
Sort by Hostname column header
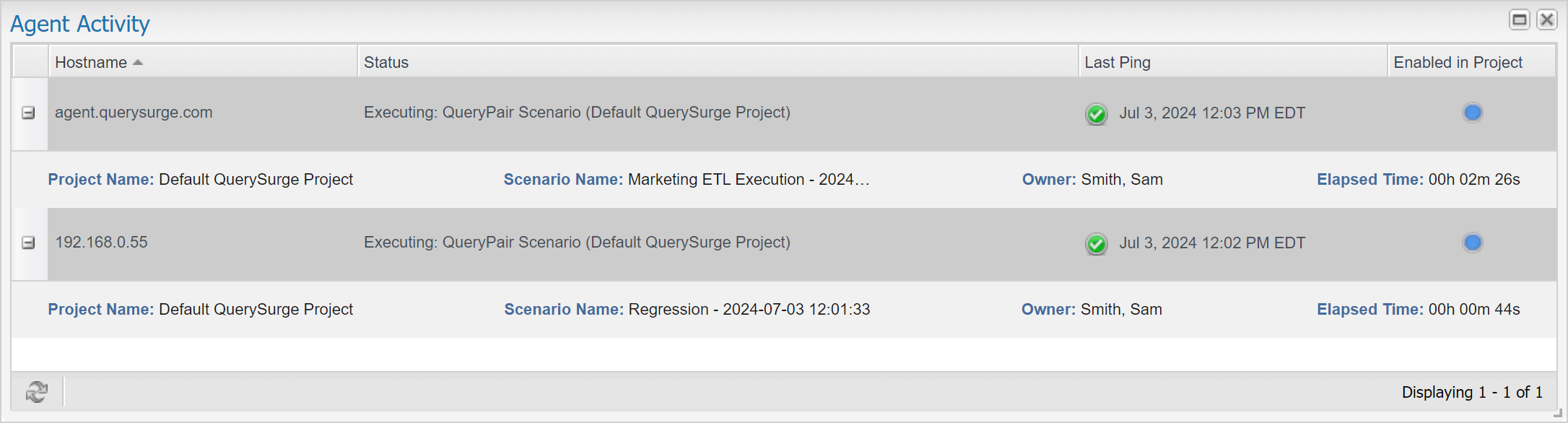coord(91,63)
